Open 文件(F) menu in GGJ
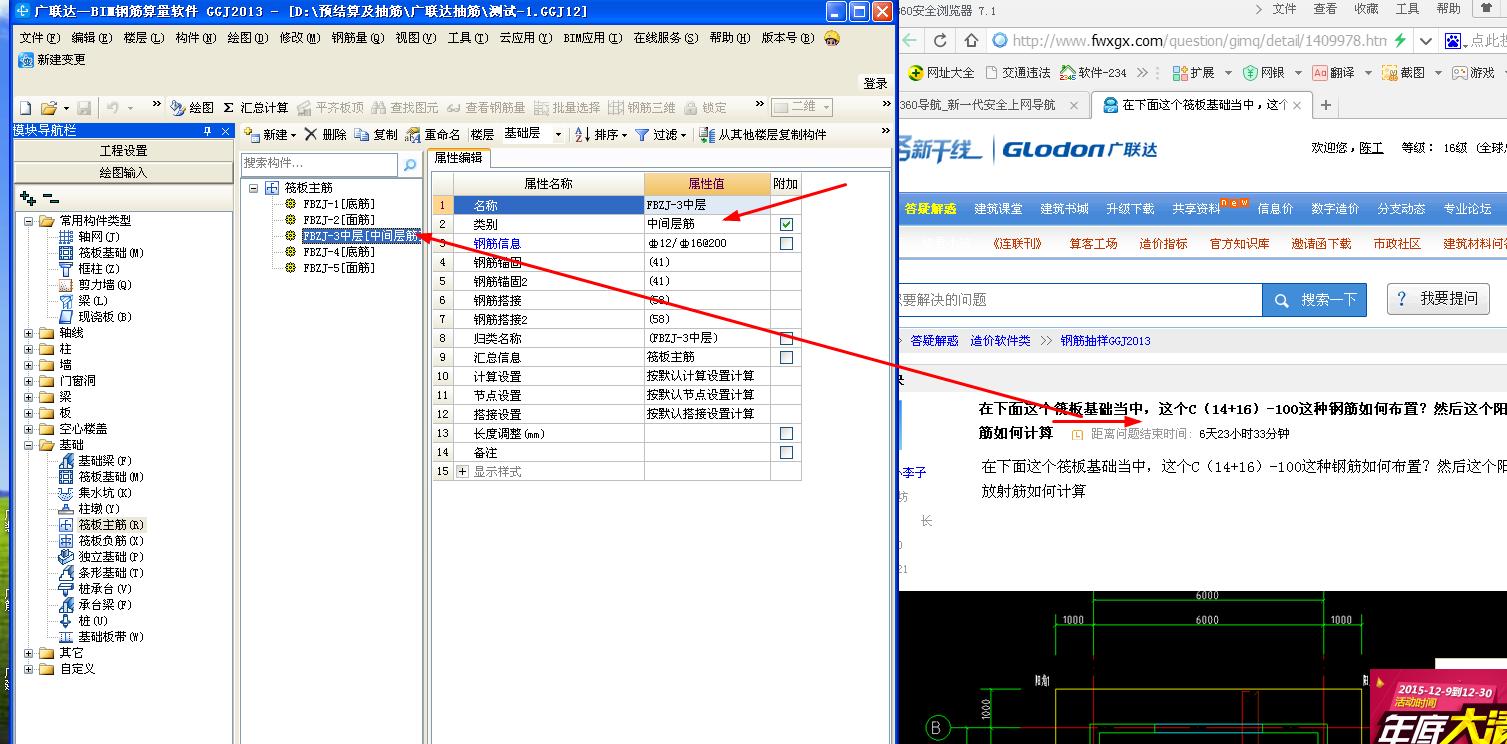1507x744 pixels. pos(40,38)
